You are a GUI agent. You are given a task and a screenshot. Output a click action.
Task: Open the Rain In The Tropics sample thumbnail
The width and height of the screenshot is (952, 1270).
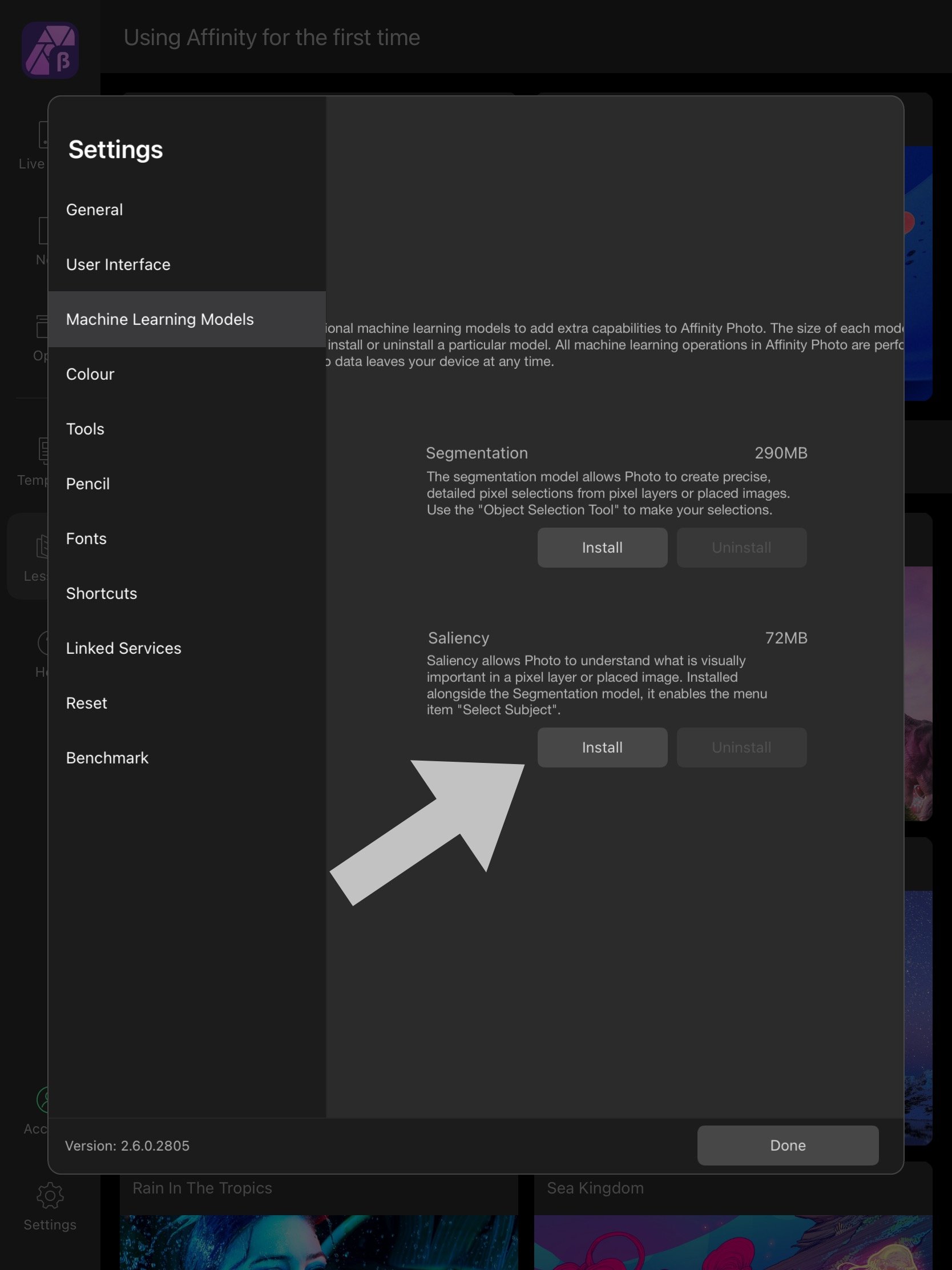[x=319, y=1242]
